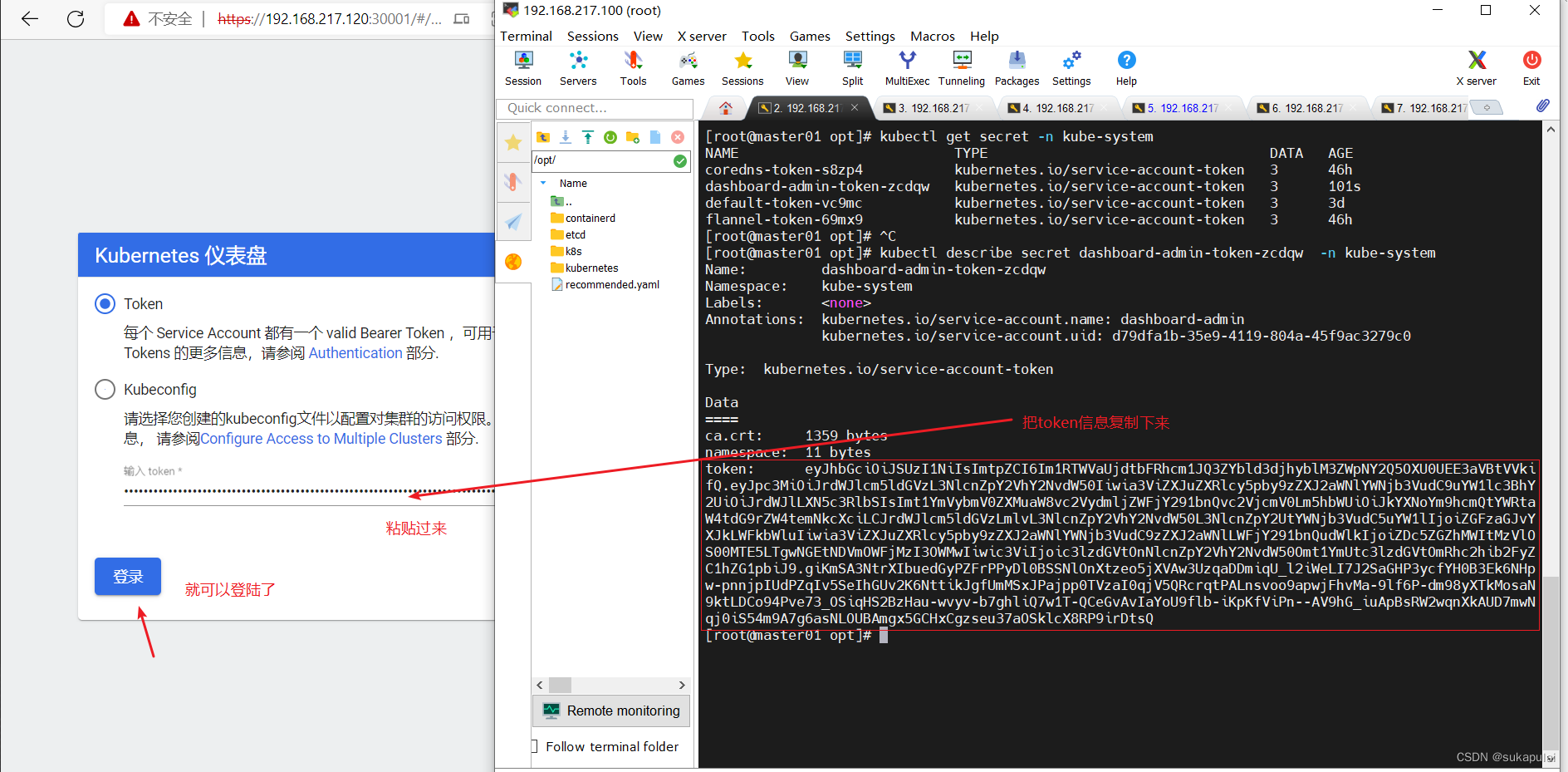Open the Packages toolbar icon
1568x772 pixels.
tap(1017, 68)
